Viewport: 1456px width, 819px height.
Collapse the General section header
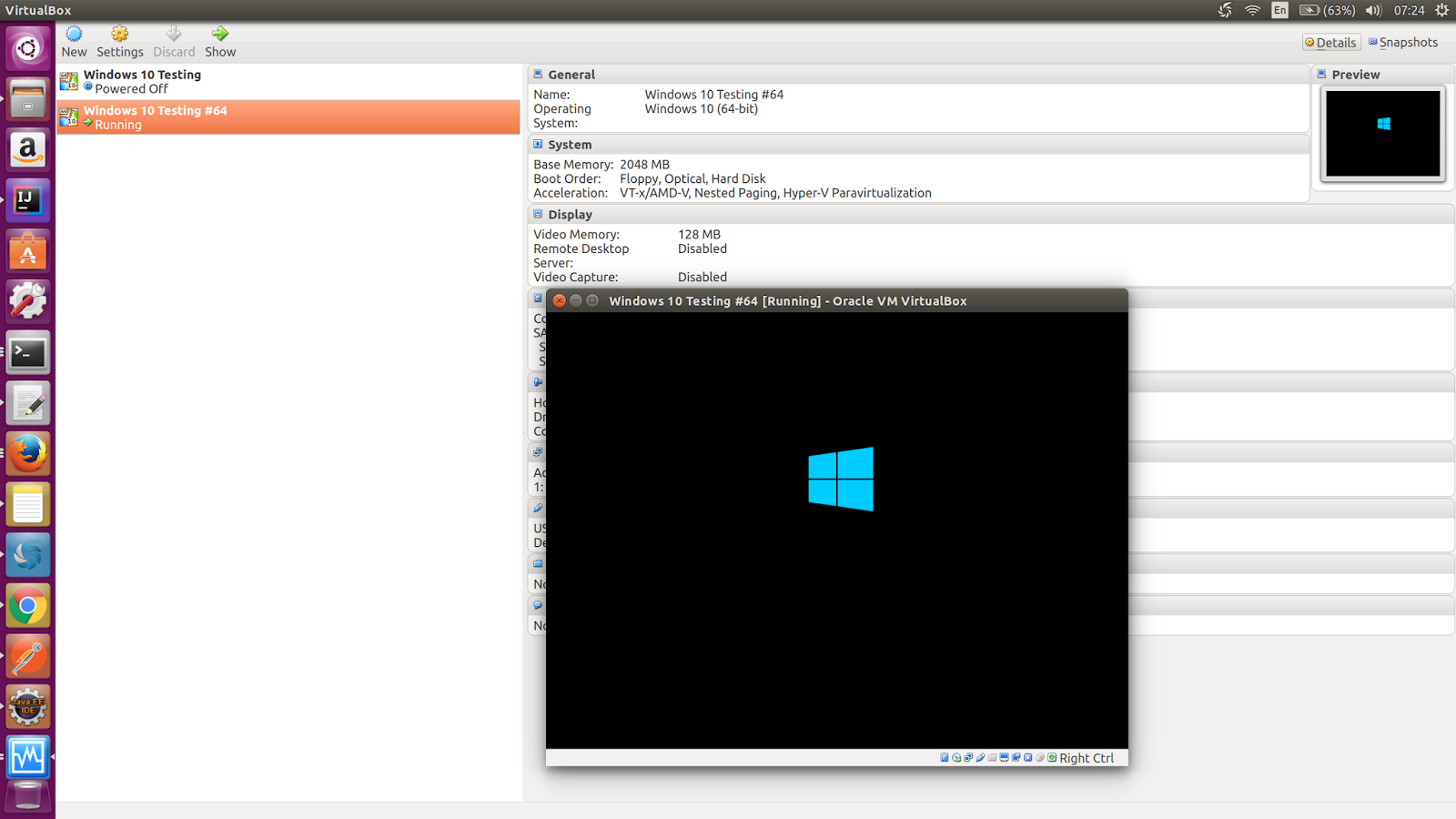[538, 74]
